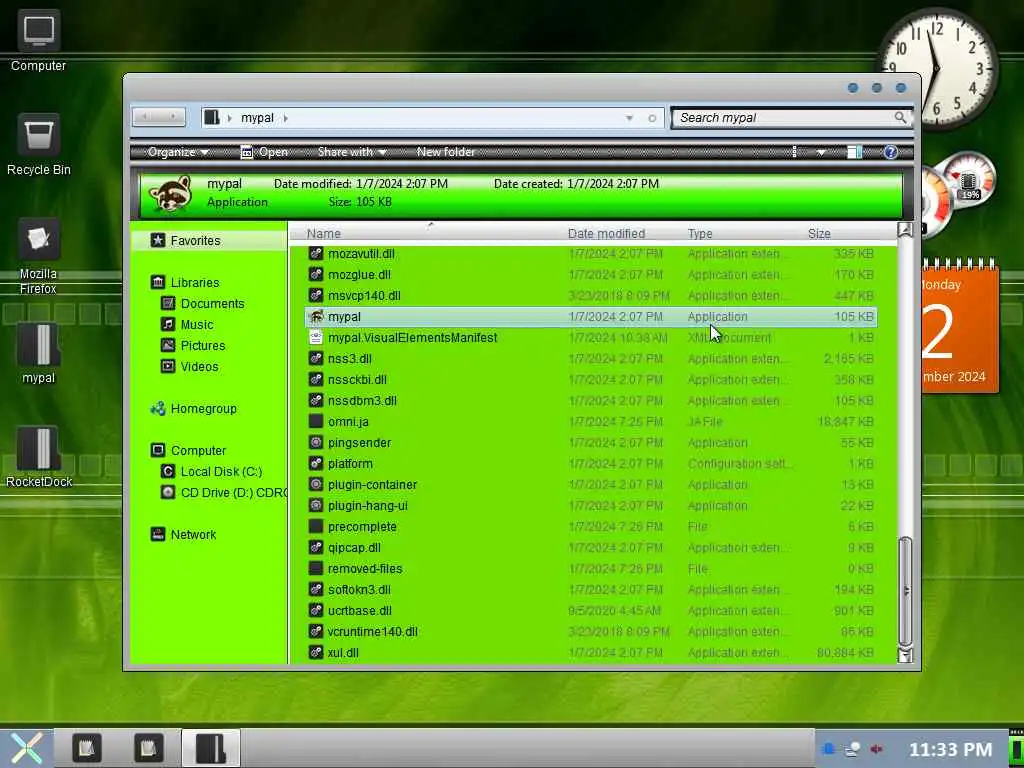1024x768 pixels.
Task: Click the taskbar clock showing 11:33 PM
Action: (950, 749)
